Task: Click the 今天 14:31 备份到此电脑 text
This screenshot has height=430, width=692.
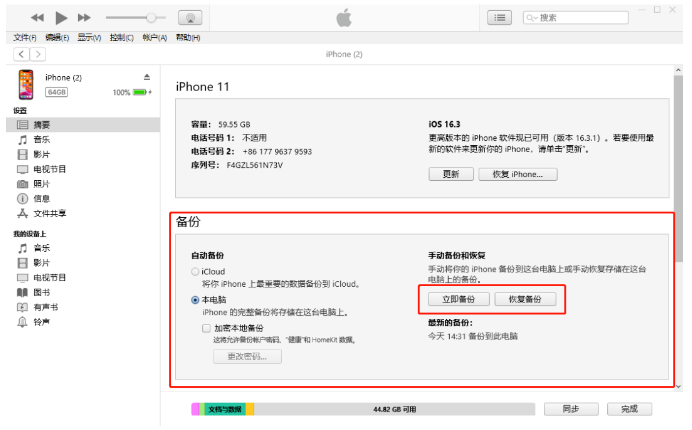Action: click(473, 336)
